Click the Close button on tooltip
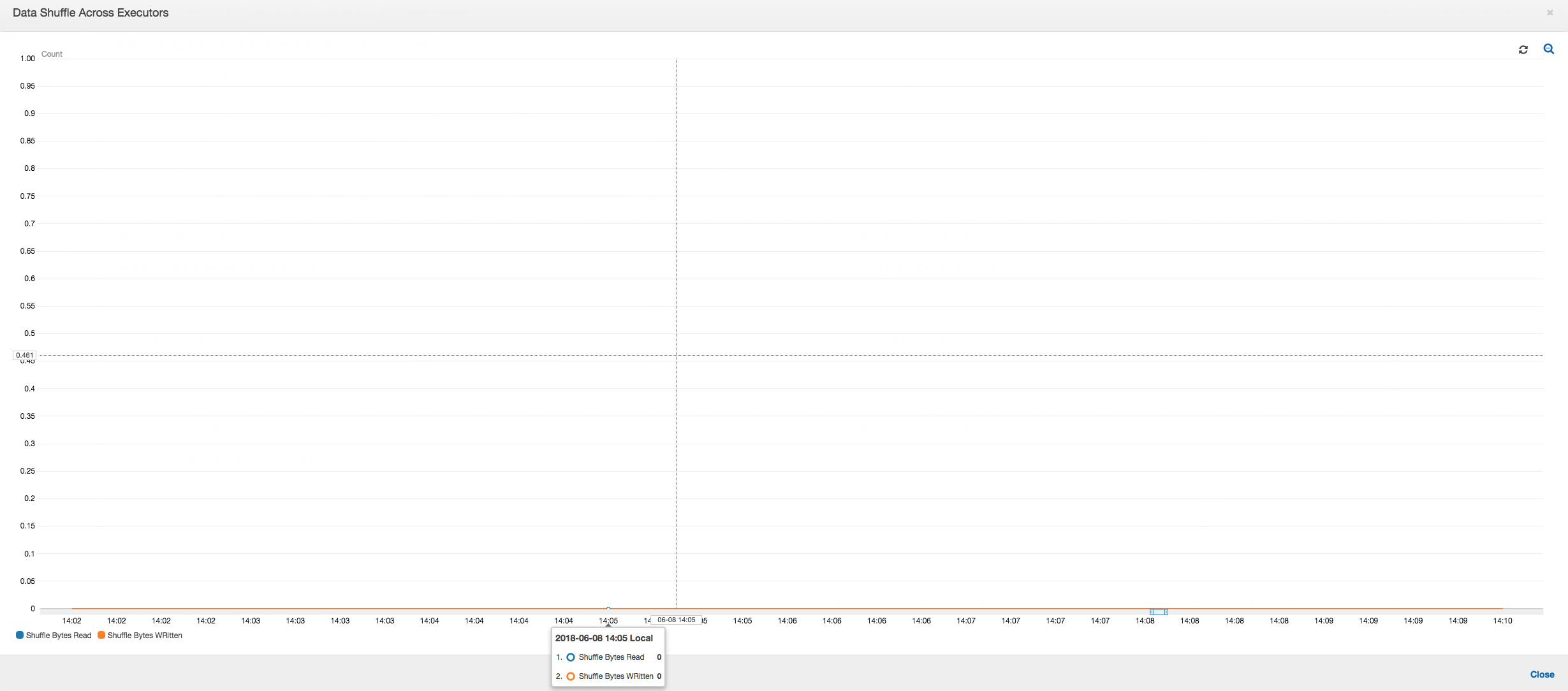The image size is (1568, 691). [x=1542, y=674]
